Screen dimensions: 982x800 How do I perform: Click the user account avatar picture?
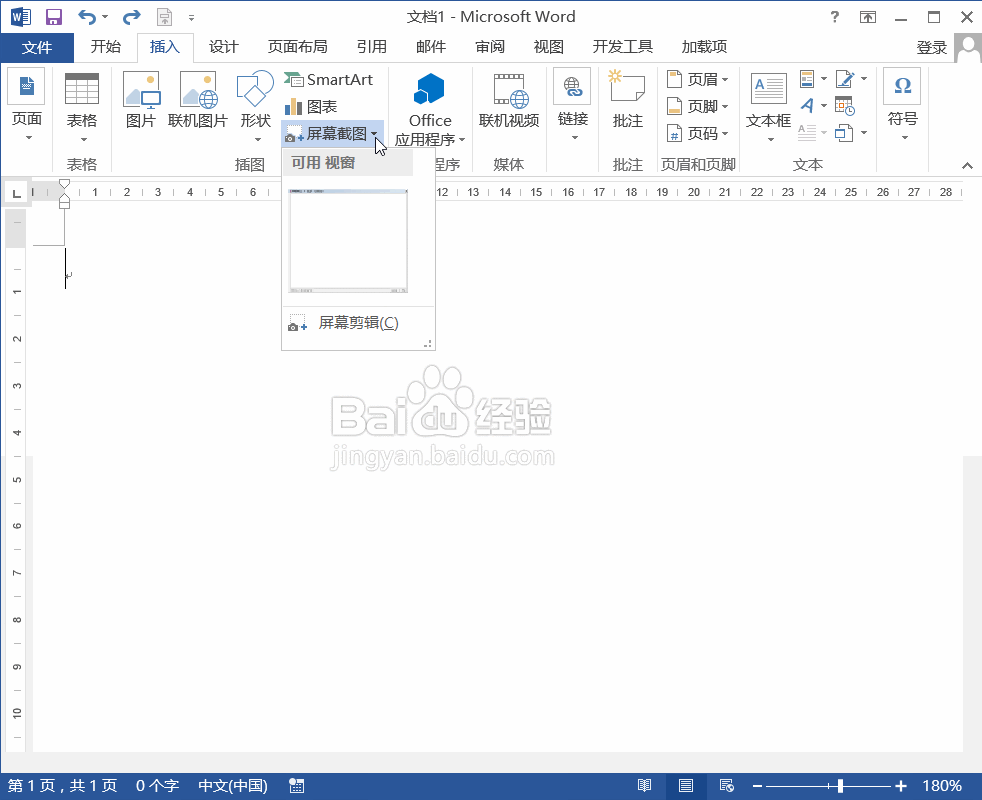(968, 48)
